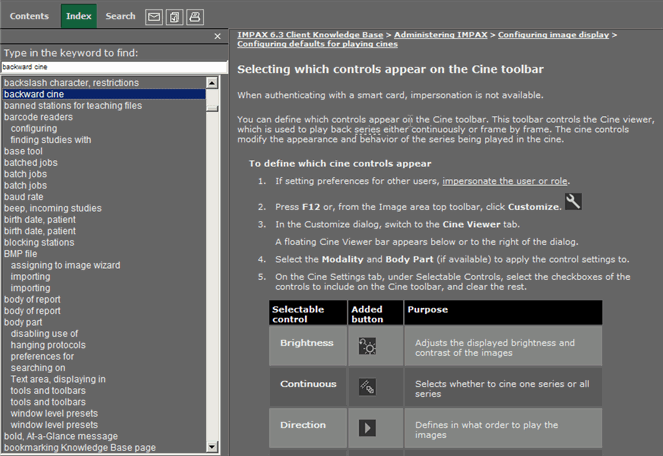Click the index list scroll up arrow

coord(212,82)
